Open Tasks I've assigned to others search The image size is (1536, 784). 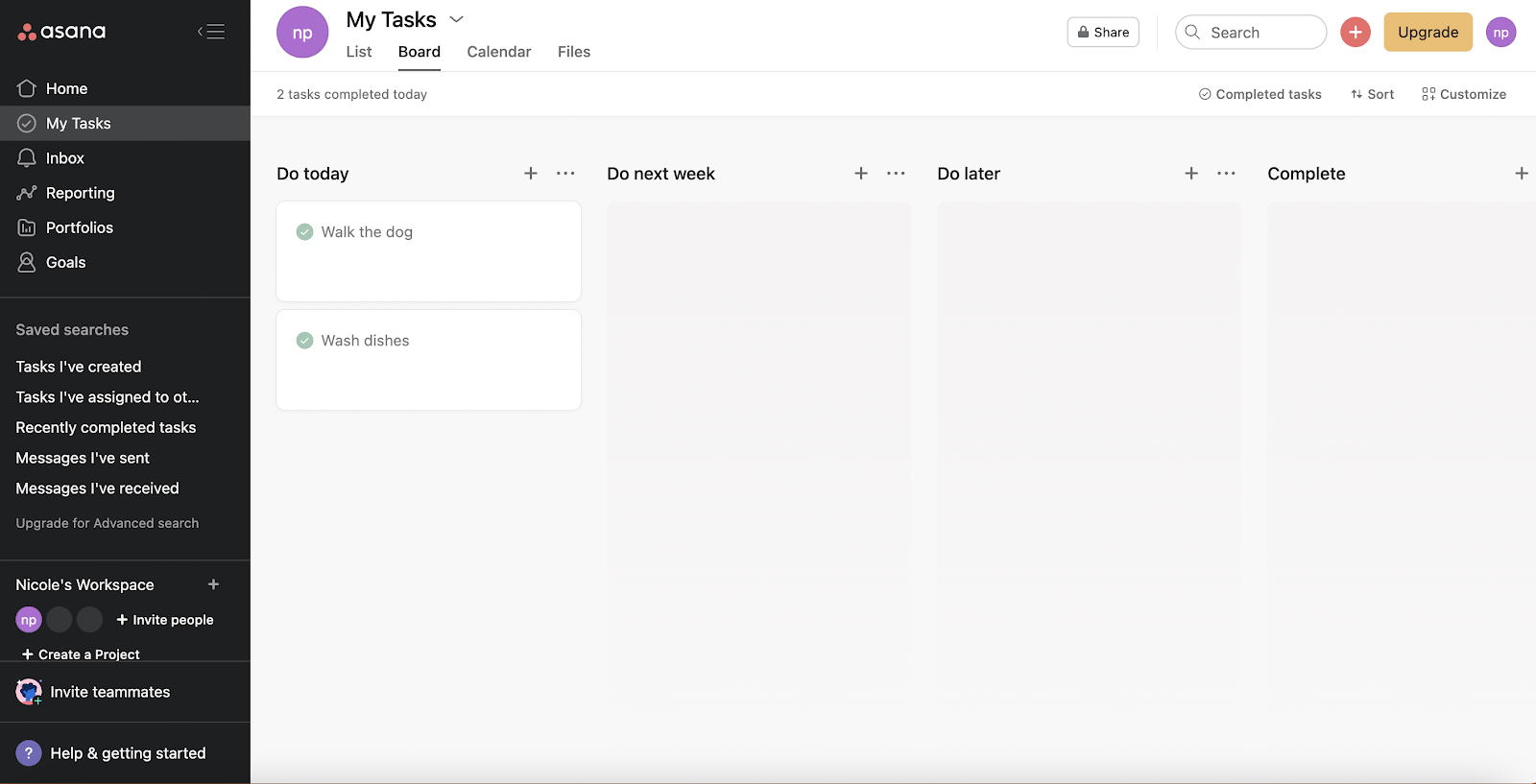(x=108, y=397)
